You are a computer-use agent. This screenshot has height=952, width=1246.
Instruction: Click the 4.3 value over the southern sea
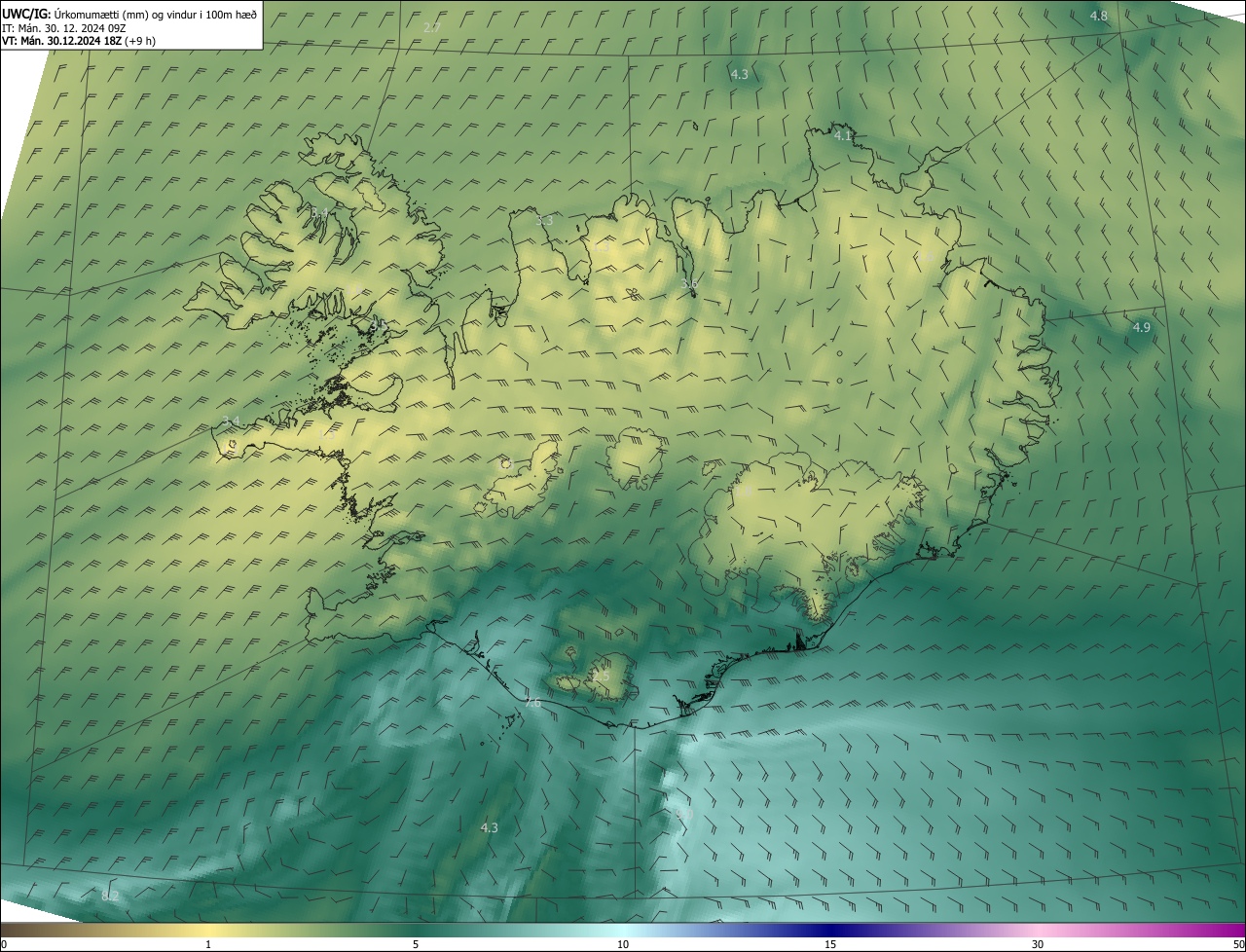click(x=489, y=827)
